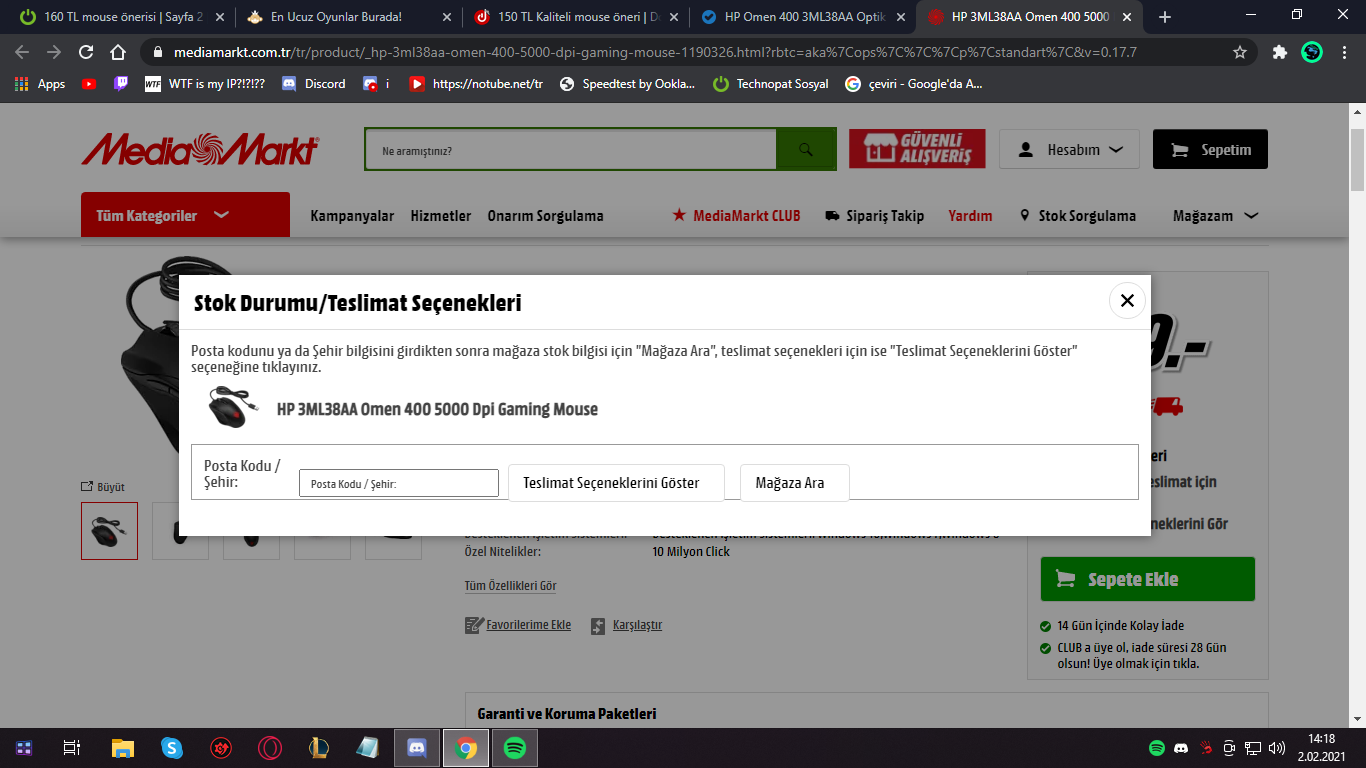Open the Speedtest by Ookla bookmark
The image size is (1366, 768).
[x=627, y=84]
